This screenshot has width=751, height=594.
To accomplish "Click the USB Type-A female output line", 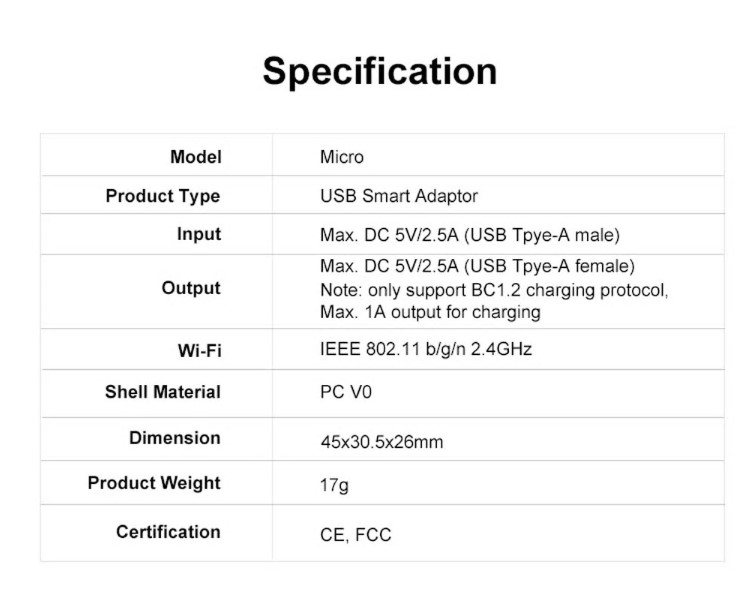I will 477,266.
